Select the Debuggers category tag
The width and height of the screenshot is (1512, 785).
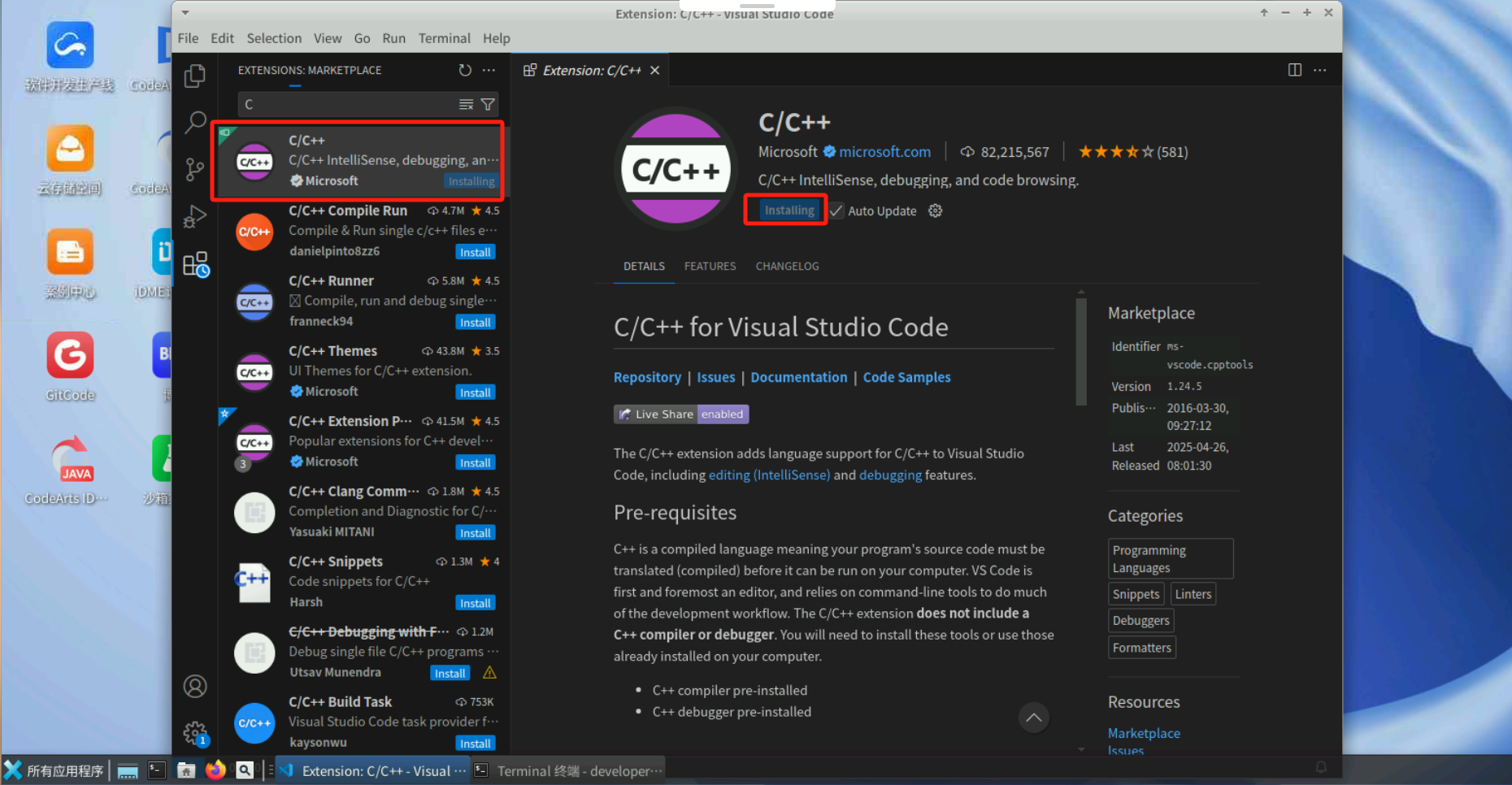(x=1141, y=621)
